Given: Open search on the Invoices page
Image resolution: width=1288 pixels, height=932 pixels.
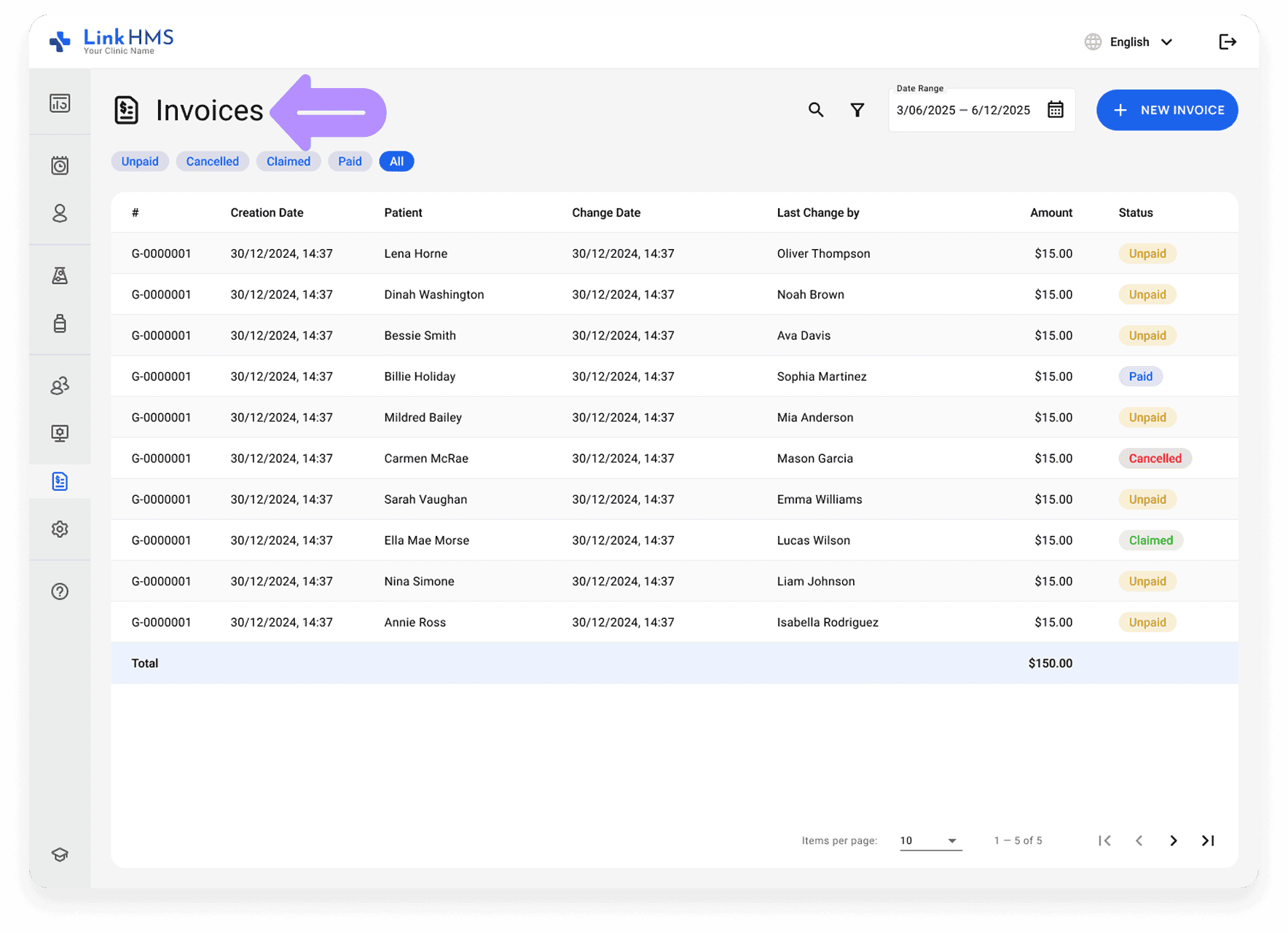Looking at the screenshot, I should tap(815, 109).
